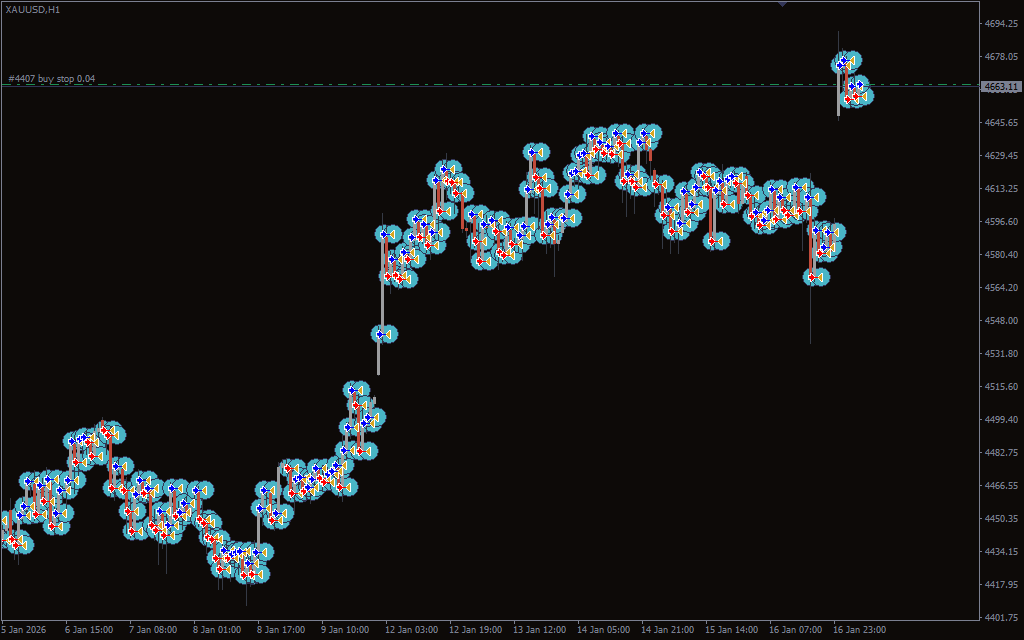Click blue buy arrow on isolated 4541 trade

(x=379, y=334)
